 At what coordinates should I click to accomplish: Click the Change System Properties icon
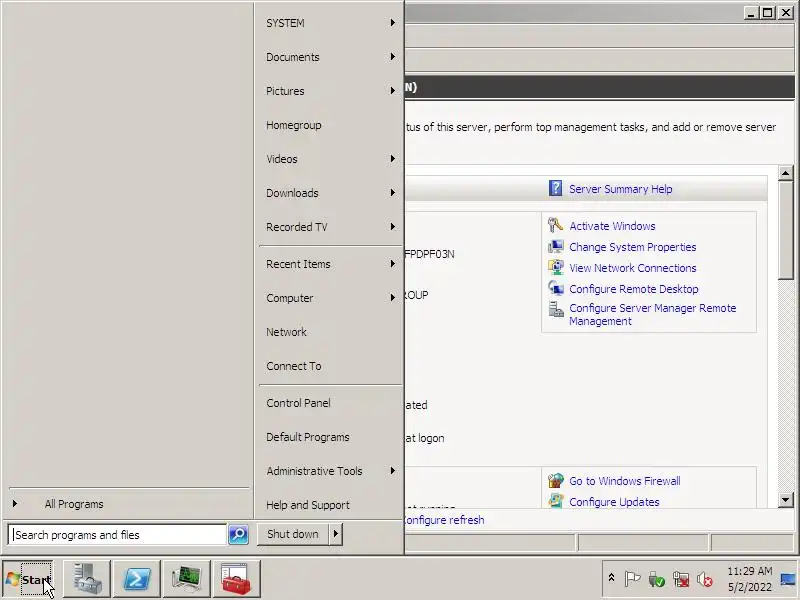[x=555, y=247]
